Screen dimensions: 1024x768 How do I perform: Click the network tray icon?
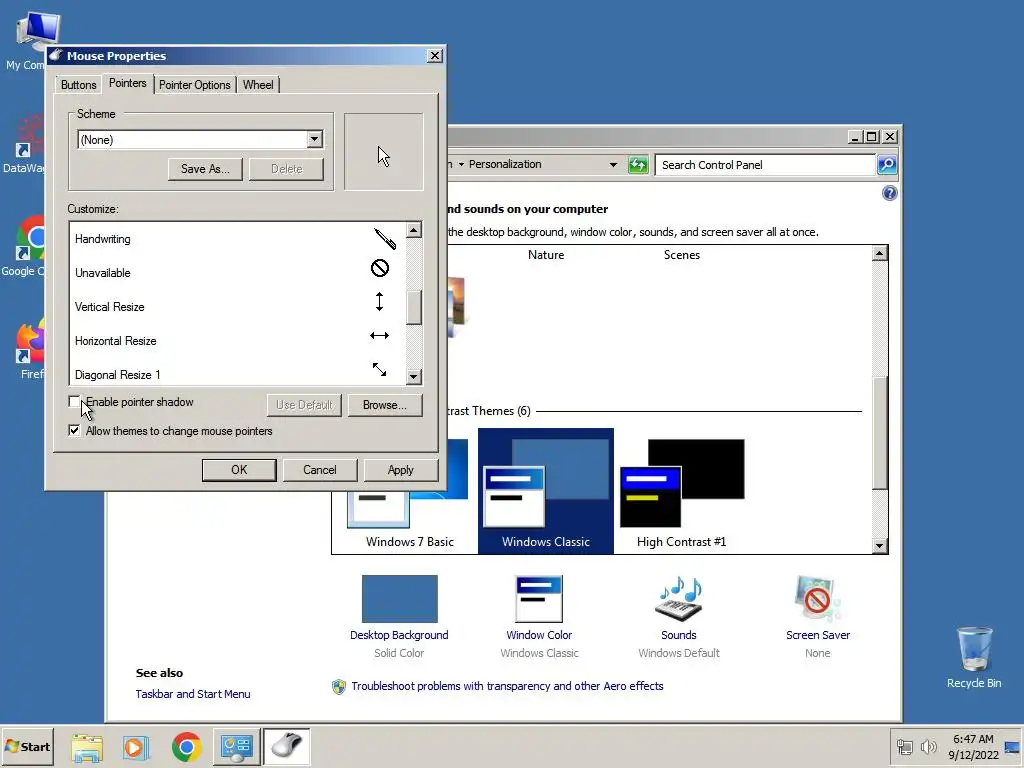pos(904,747)
